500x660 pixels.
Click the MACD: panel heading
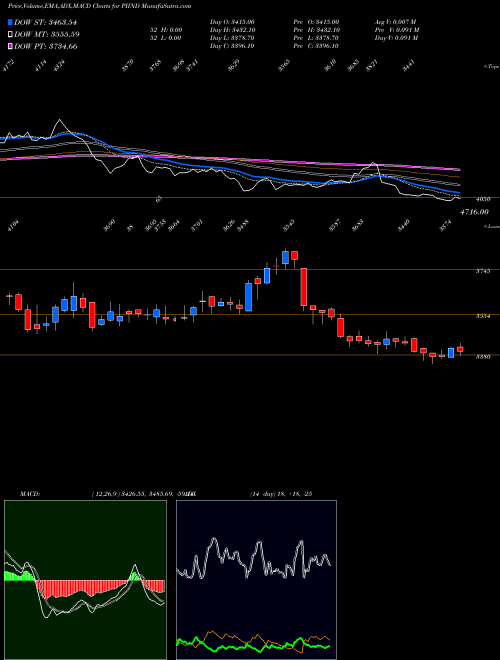tap(30, 494)
